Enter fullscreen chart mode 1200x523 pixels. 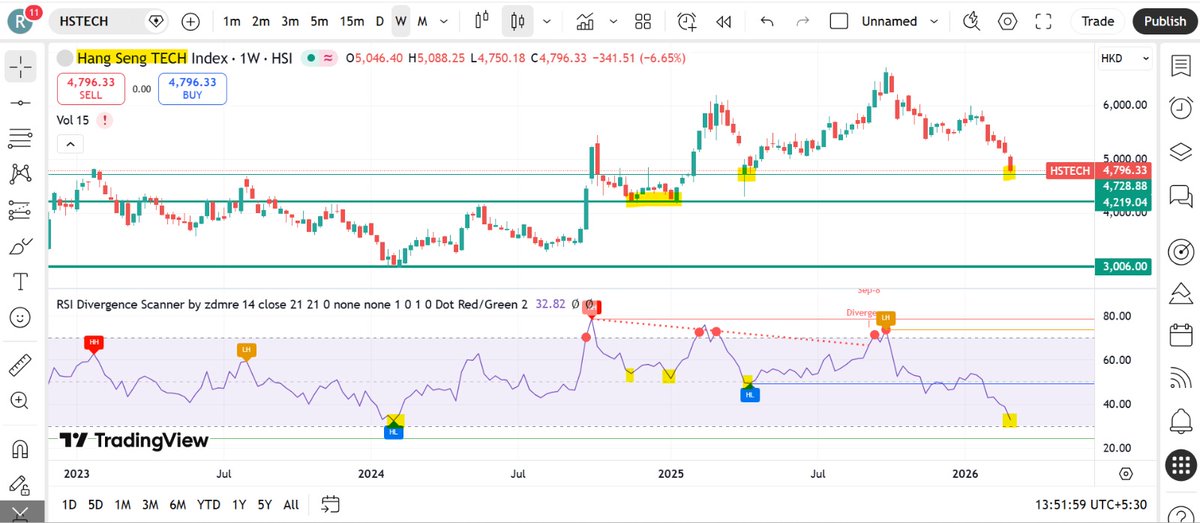tap(1044, 21)
